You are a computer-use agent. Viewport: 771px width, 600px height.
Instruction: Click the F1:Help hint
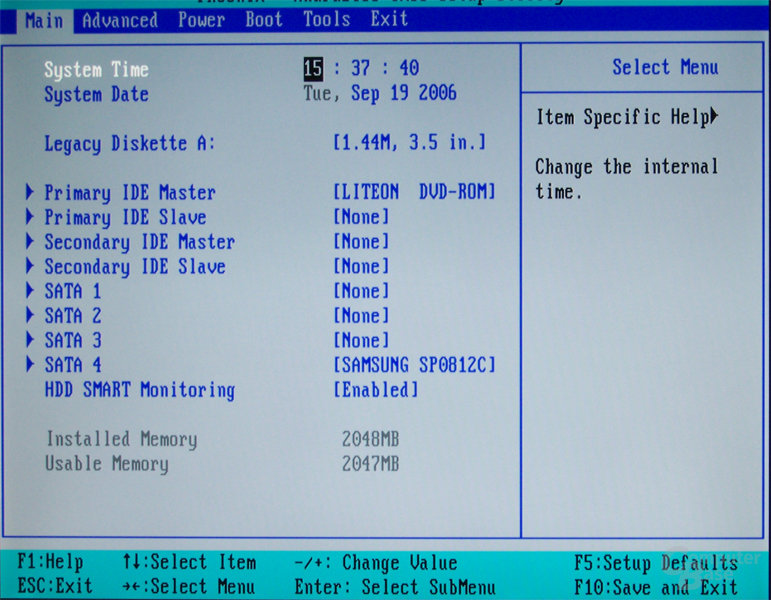coord(50,562)
